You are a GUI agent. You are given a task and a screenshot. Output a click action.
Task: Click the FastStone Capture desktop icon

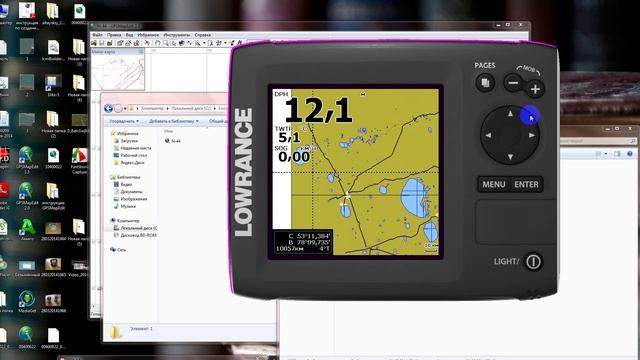[79, 161]
